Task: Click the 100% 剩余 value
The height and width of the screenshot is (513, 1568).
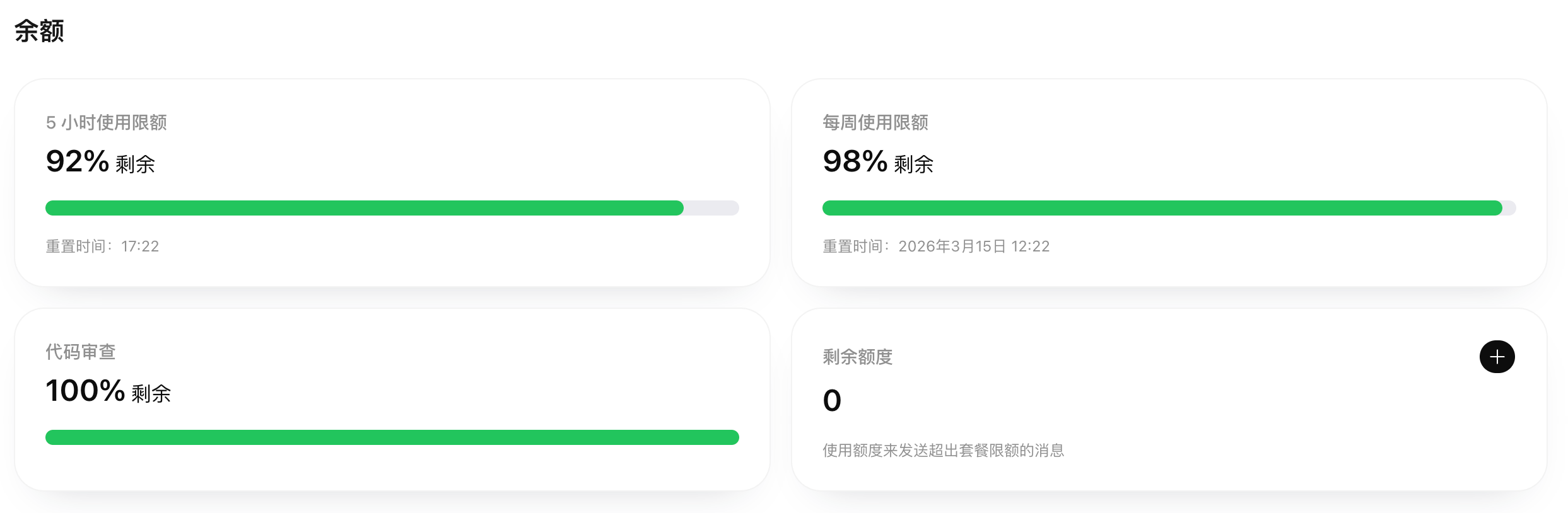Action: [x=108, y=391]
